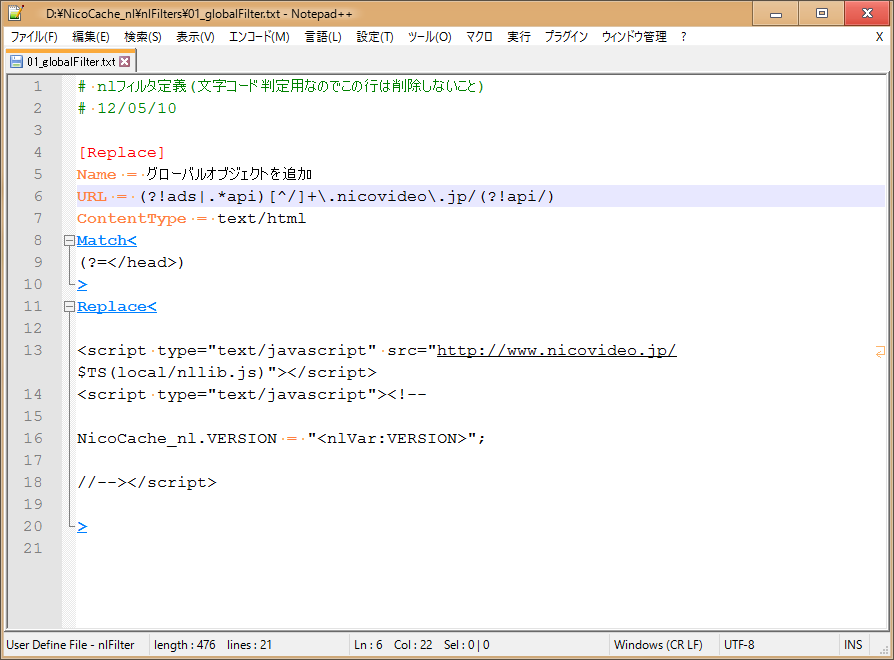Click the X close-document button in menu bar
The width and height of the screenshot is (894, 660).
coord(879,37)
